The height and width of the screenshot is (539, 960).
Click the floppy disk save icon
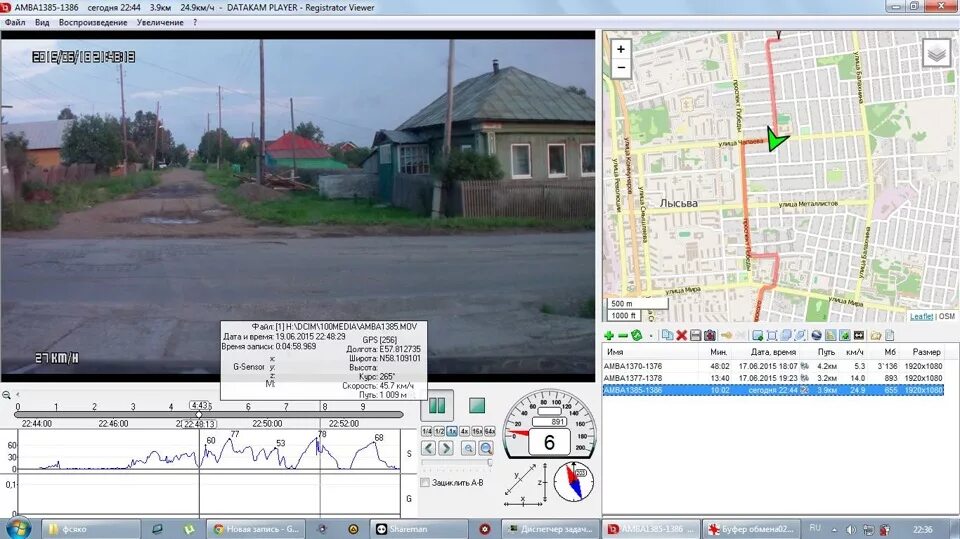[x=696, y=336]
